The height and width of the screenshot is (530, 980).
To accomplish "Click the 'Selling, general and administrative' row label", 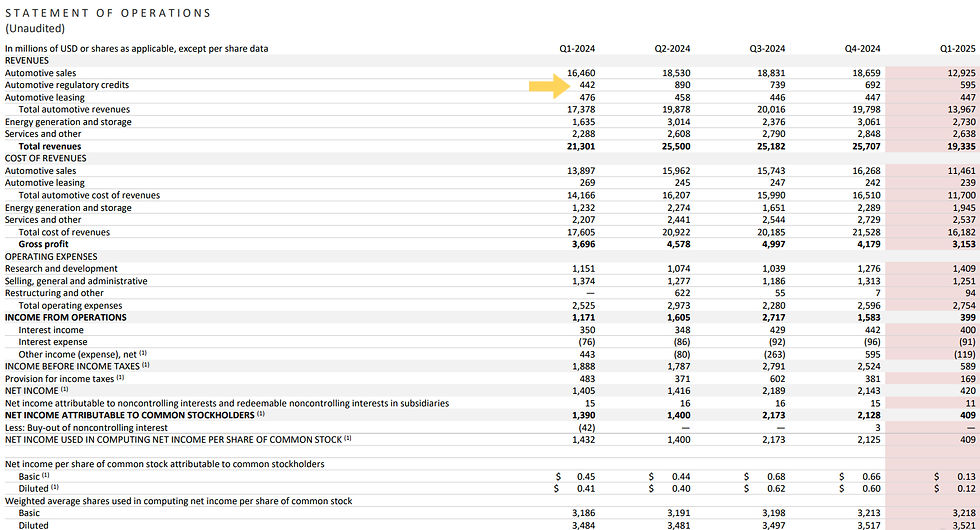I will [76, 281].
